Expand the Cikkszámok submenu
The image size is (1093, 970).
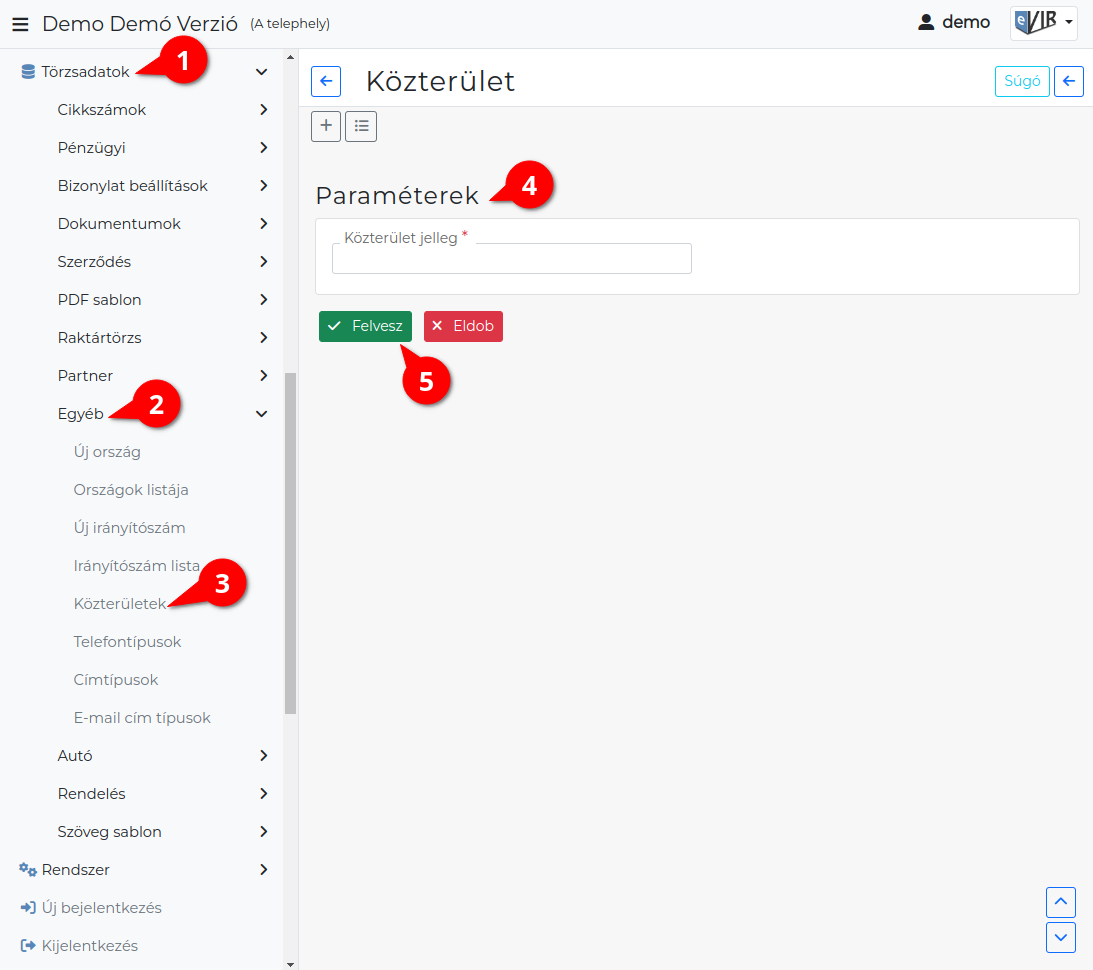[263, 109]
